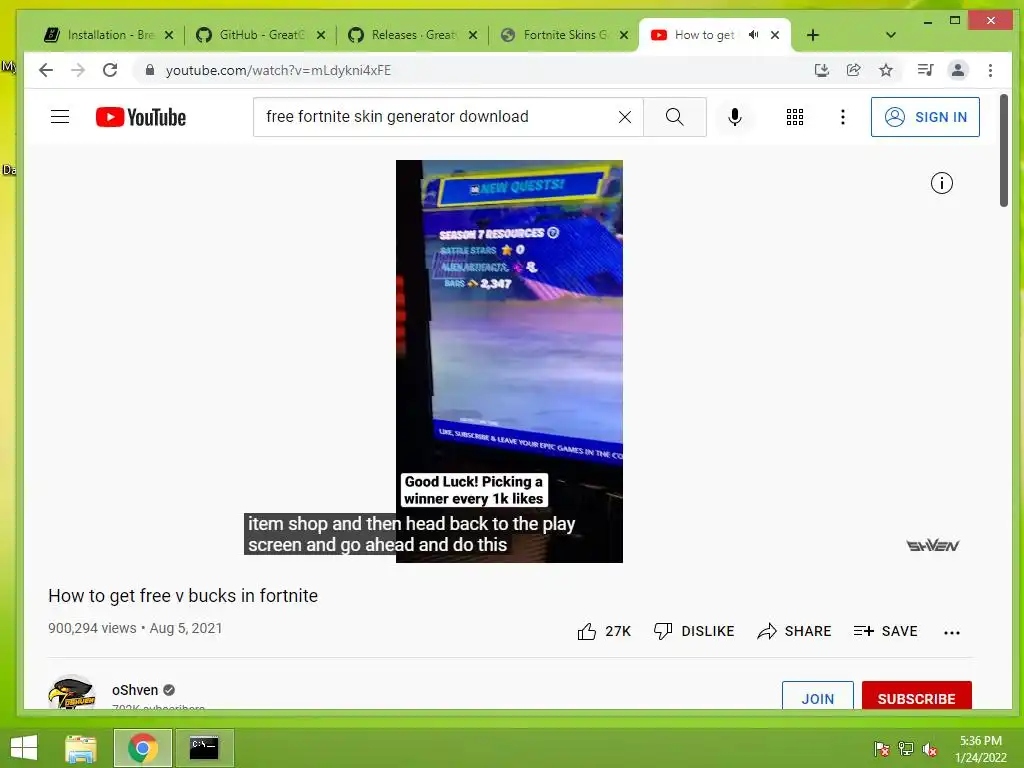Open the Windows Start button
1024x768 pixels.
[x=24, y=748]
